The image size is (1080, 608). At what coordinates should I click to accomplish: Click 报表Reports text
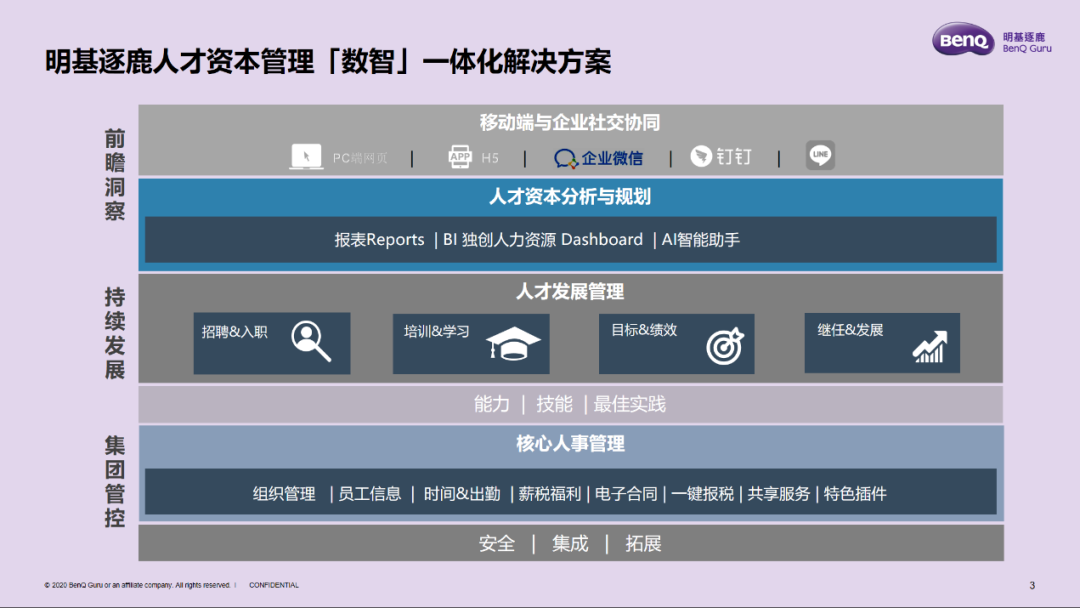pos(380,240)
